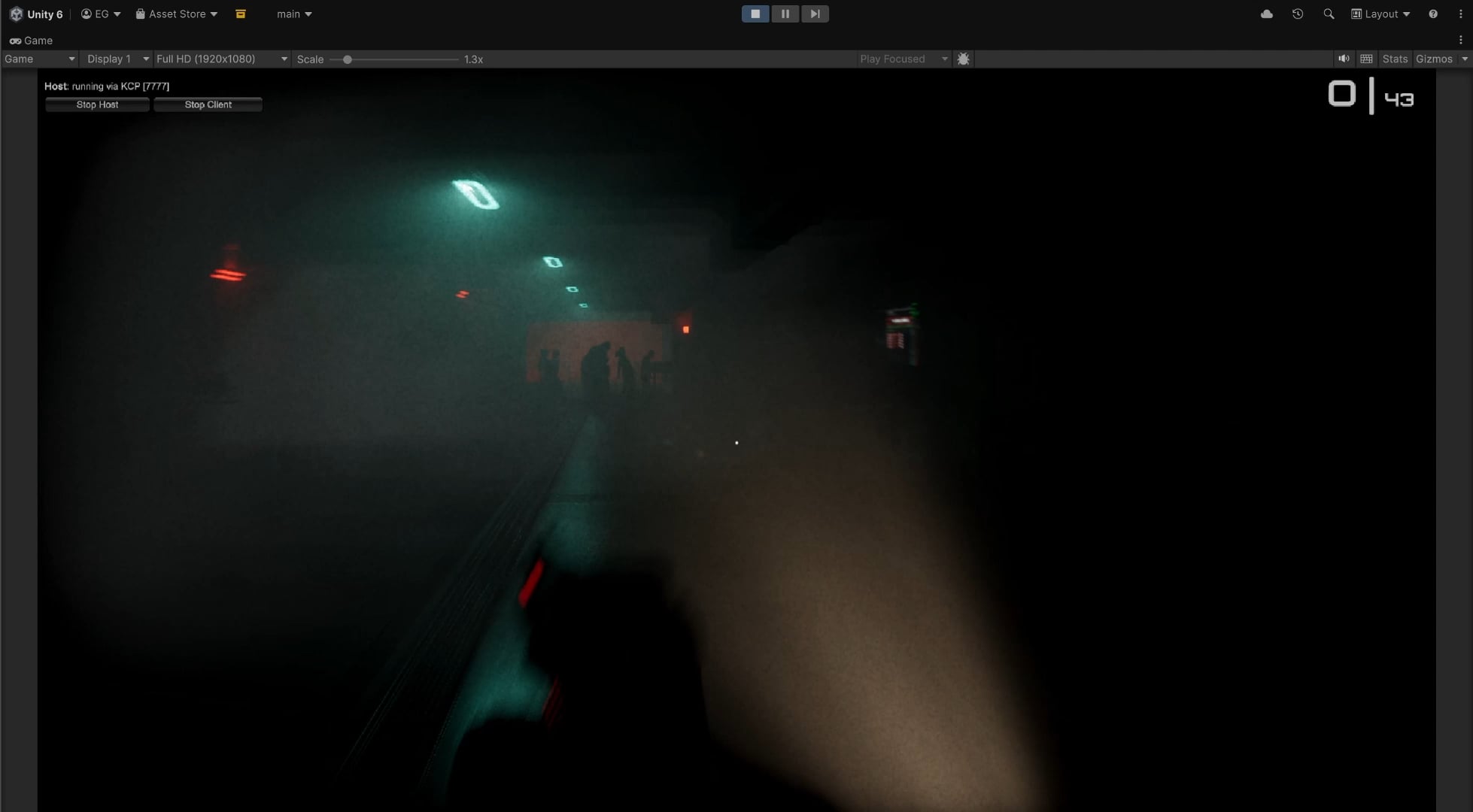Viewport: 1473px width, 812px height.
Task: Open the editor search magnifier
Action: pos(1329,14)
